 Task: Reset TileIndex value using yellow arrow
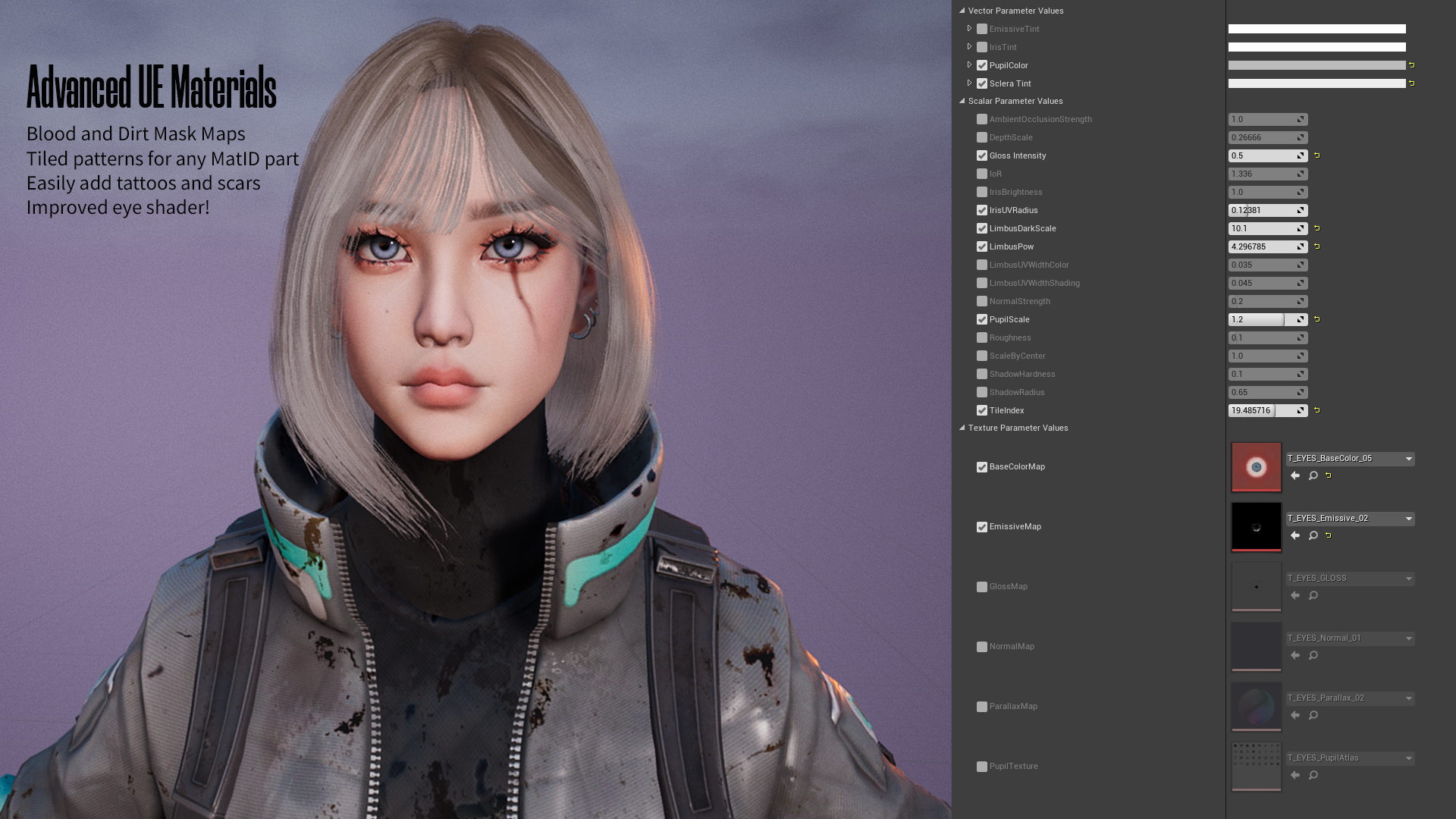point(1317,410)
